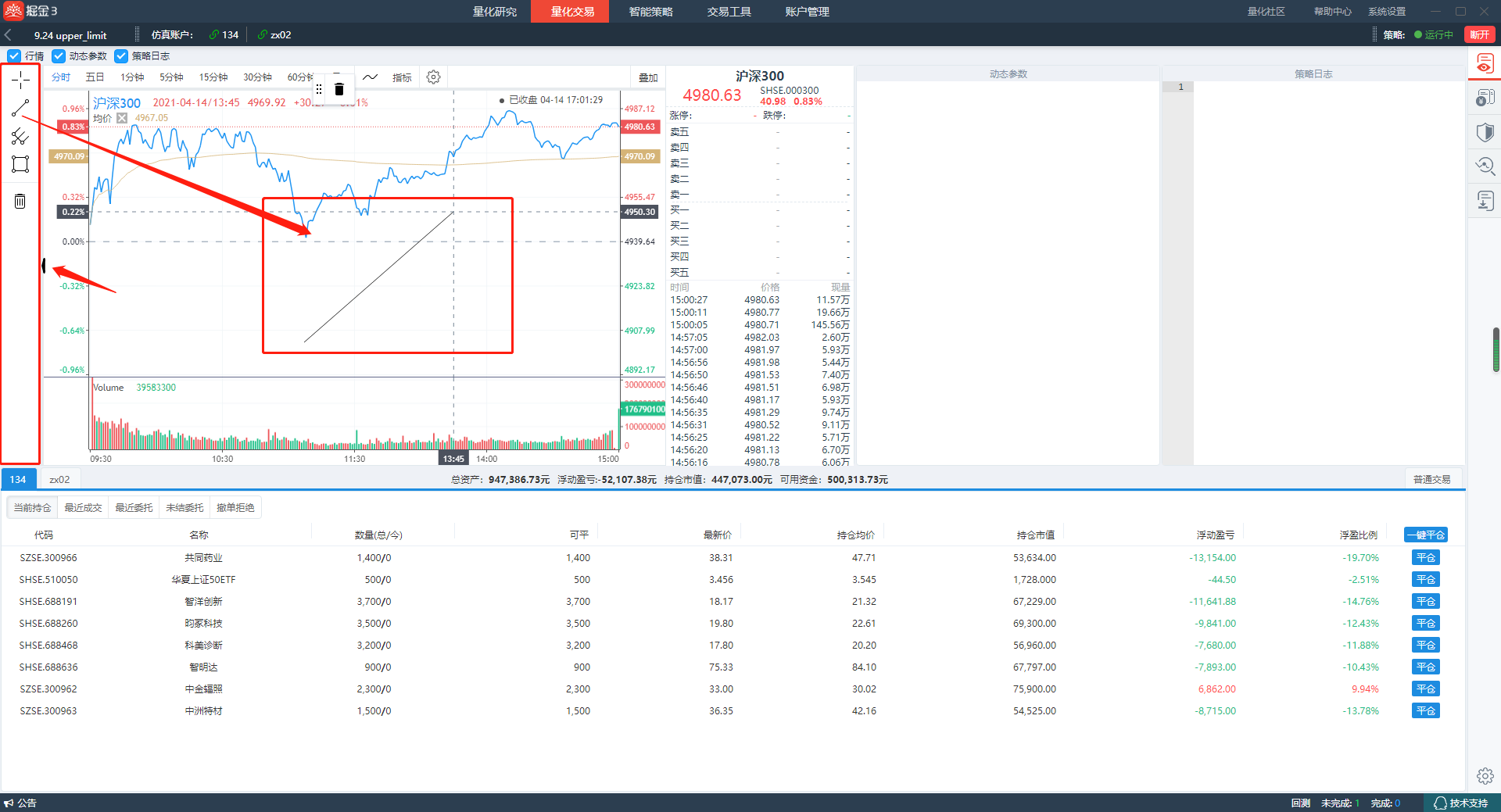Open 量化社区 link

[x=1266, y=12]
